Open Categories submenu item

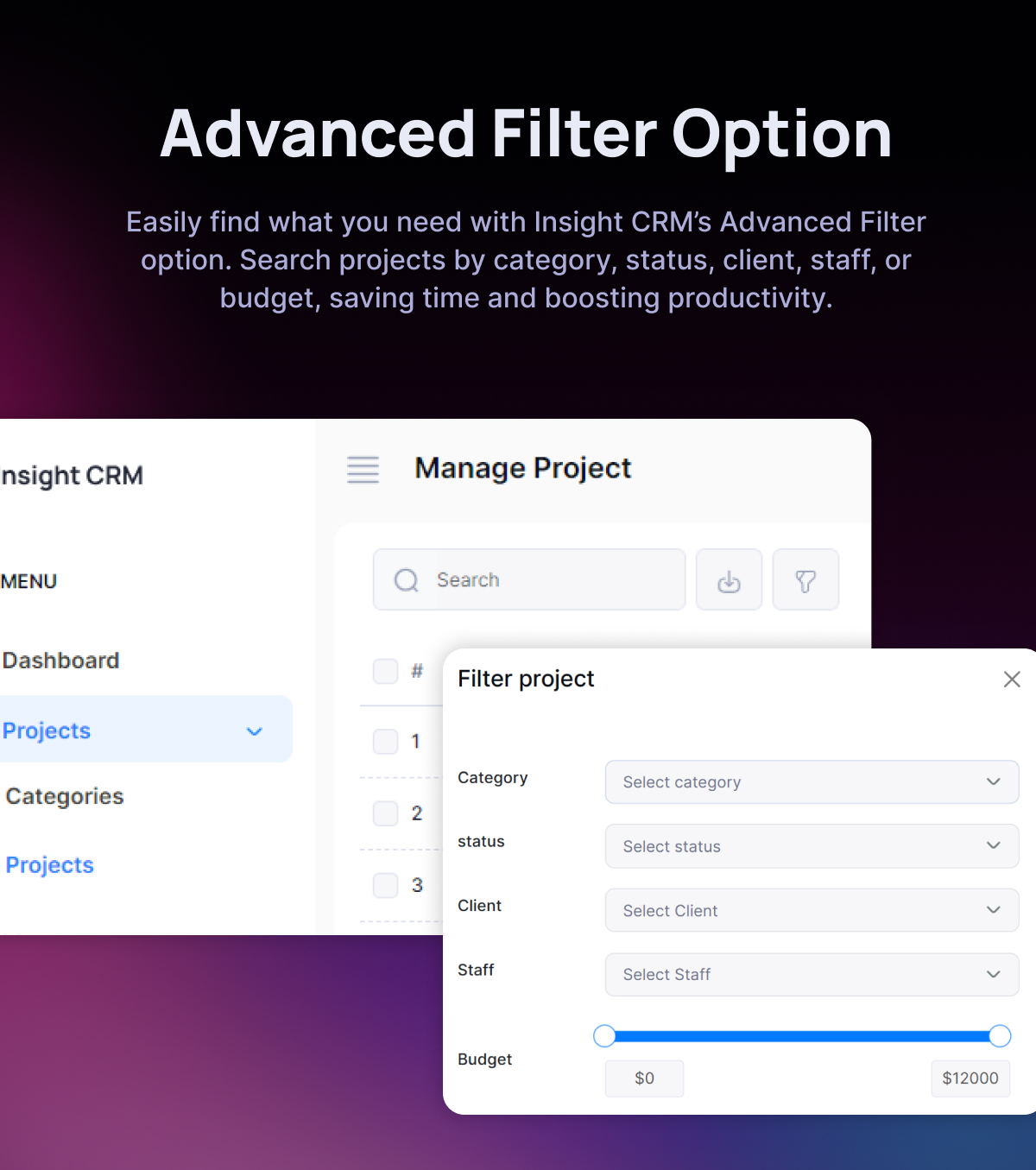pos(65,796)
